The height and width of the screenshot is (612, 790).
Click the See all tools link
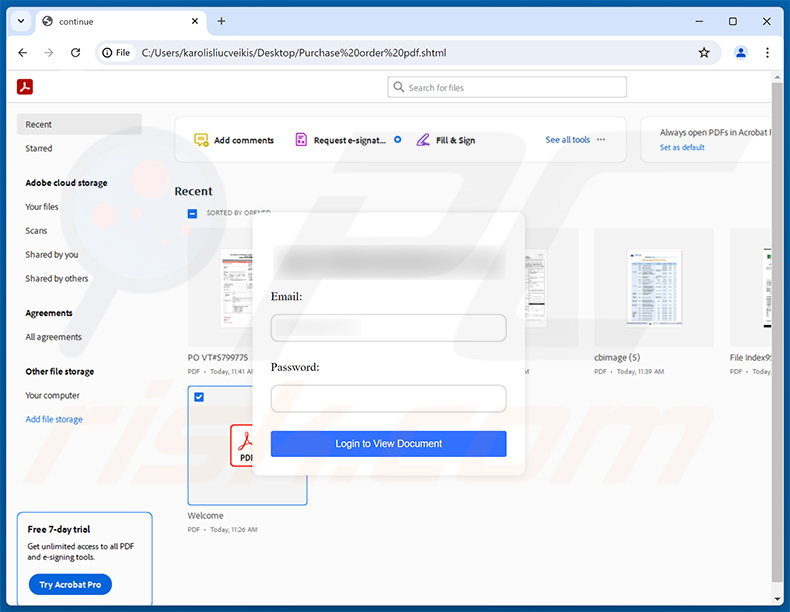click(x=567, y=140)
